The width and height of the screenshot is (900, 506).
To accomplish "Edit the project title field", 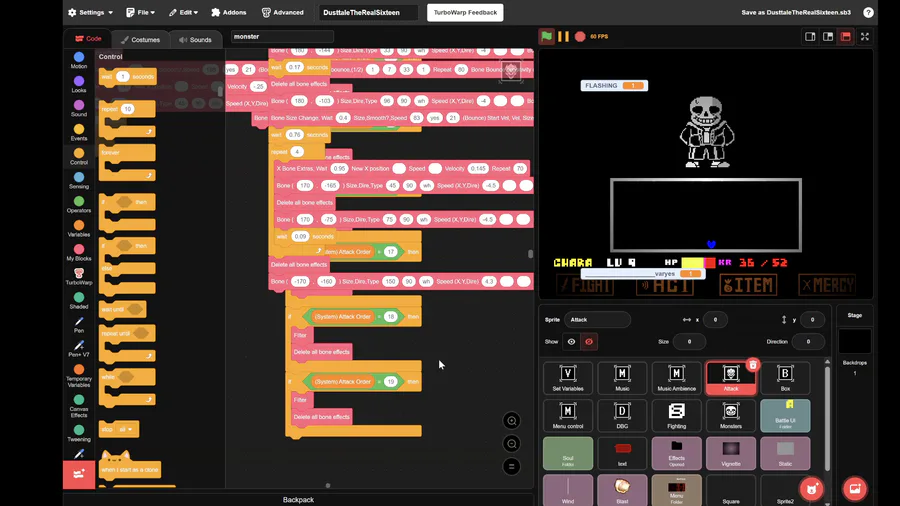I will tap(369, 13).
